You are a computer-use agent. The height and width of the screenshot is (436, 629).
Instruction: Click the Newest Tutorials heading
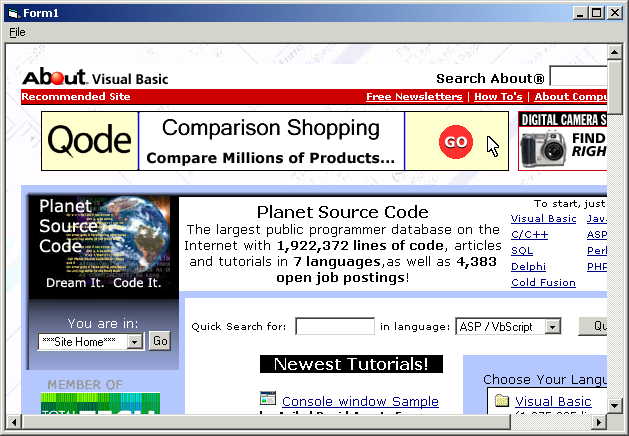351,364
